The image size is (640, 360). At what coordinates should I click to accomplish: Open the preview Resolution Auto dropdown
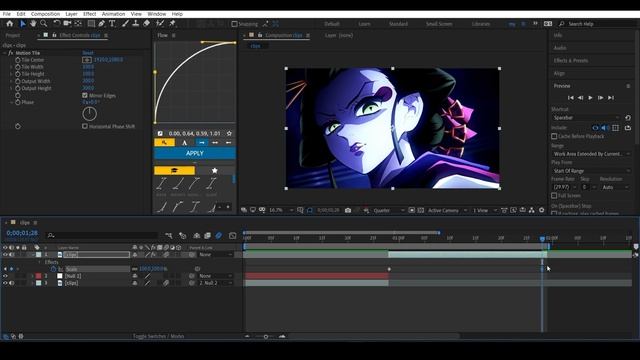pyautogui.click(x=615, y=187)
